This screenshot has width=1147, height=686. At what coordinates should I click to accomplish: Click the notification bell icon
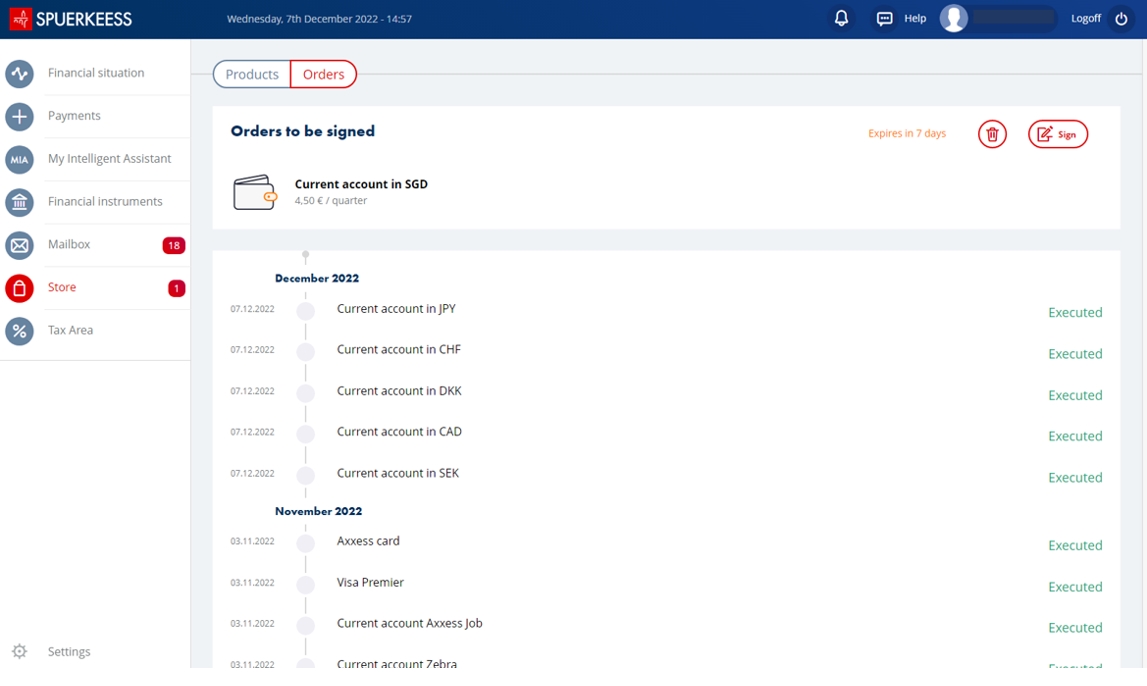[841, 18]
